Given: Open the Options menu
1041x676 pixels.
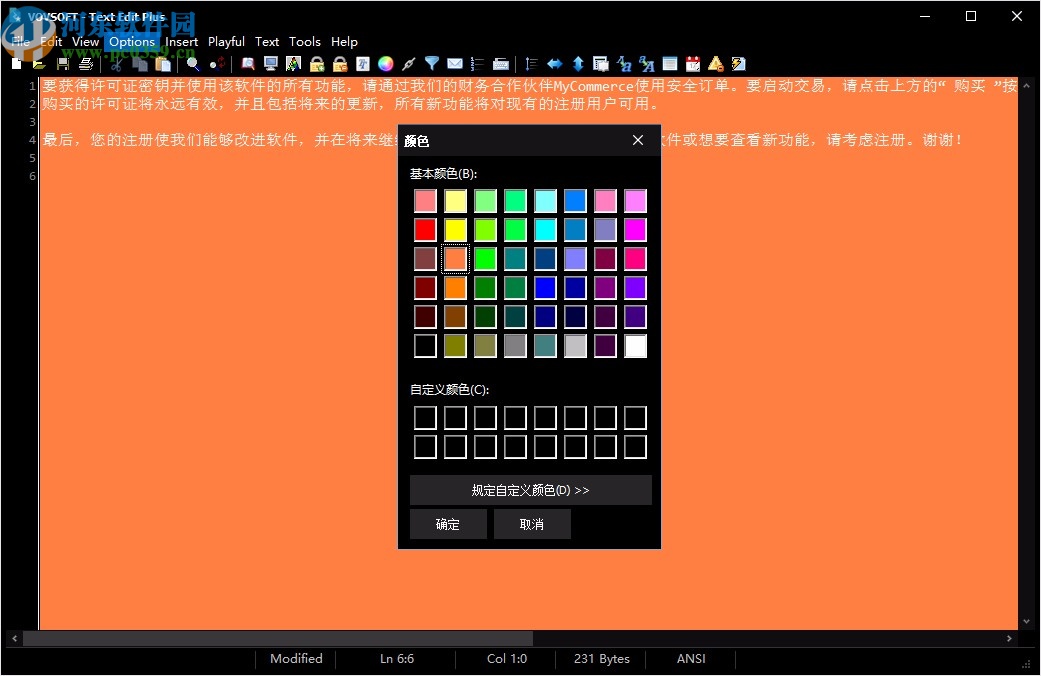Looking at the screenshot, I should pos(131,42).
